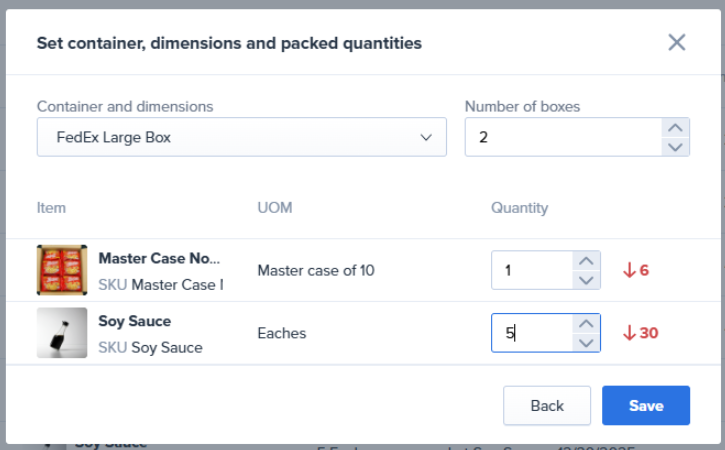Increase the number of boxes
Image resolution: width=725 pixels, height=450 pixels.
pyautogui.click(x=676, y=128)
